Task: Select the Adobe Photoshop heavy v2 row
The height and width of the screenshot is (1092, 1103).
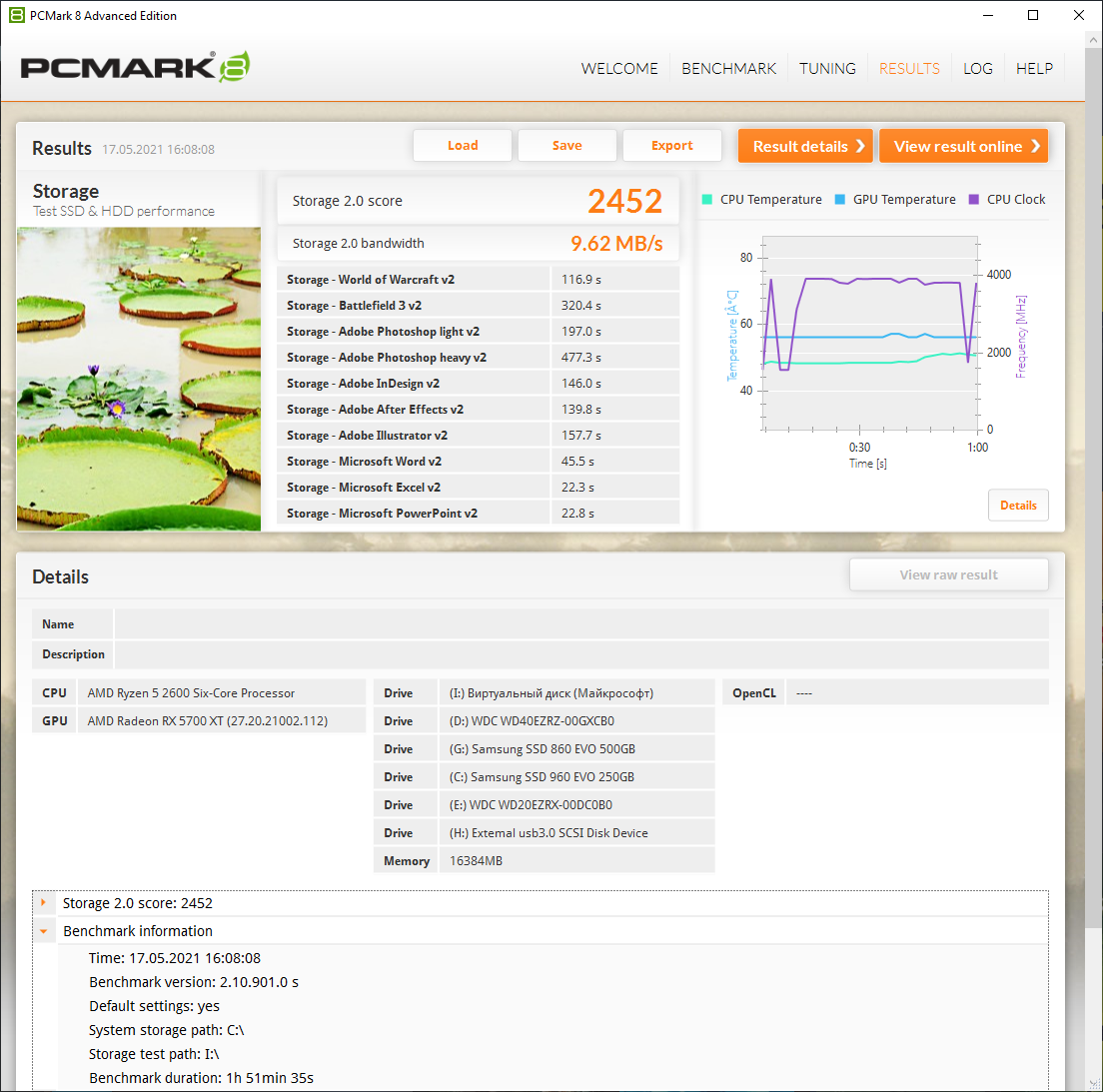Action: [x=479, y=358]
